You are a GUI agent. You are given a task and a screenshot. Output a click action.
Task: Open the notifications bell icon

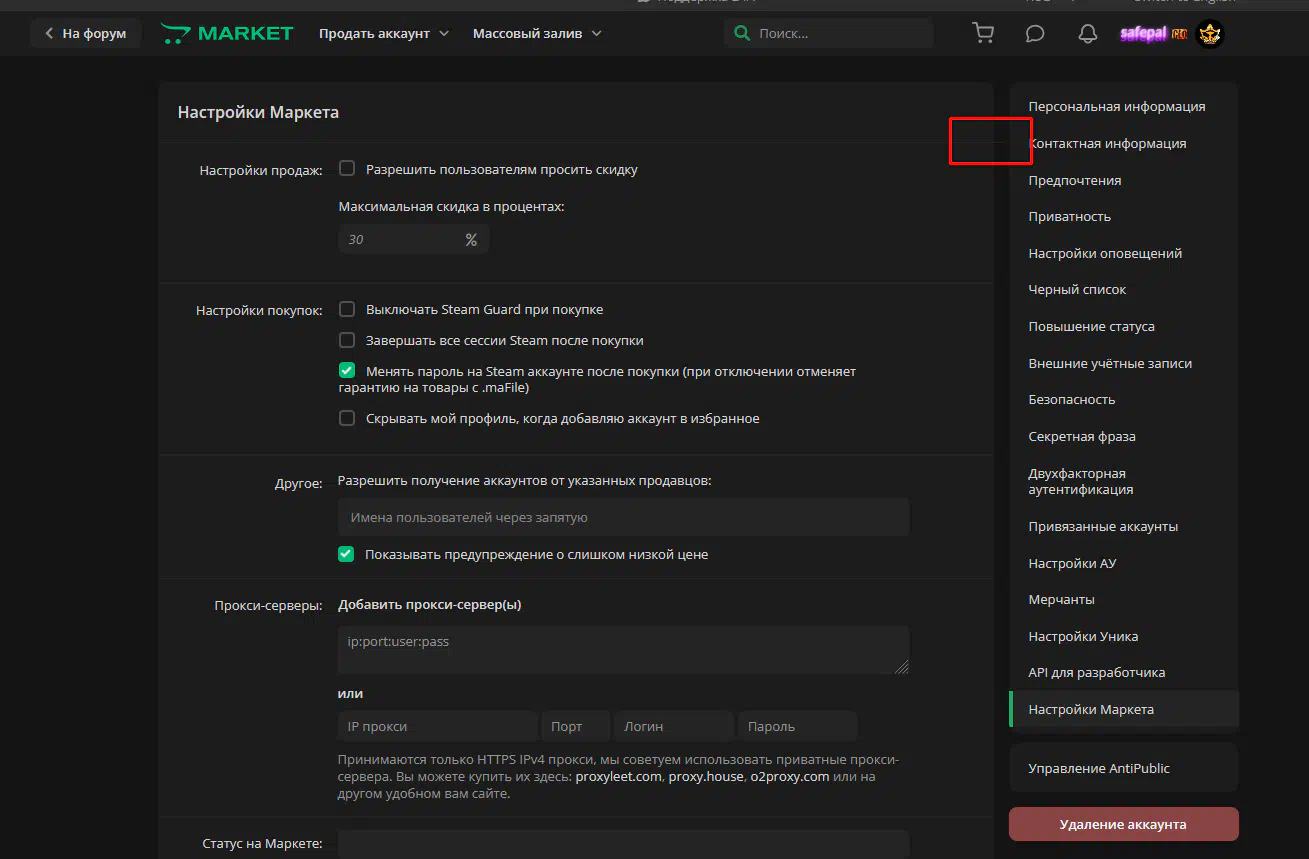[x=1088, y=33]
